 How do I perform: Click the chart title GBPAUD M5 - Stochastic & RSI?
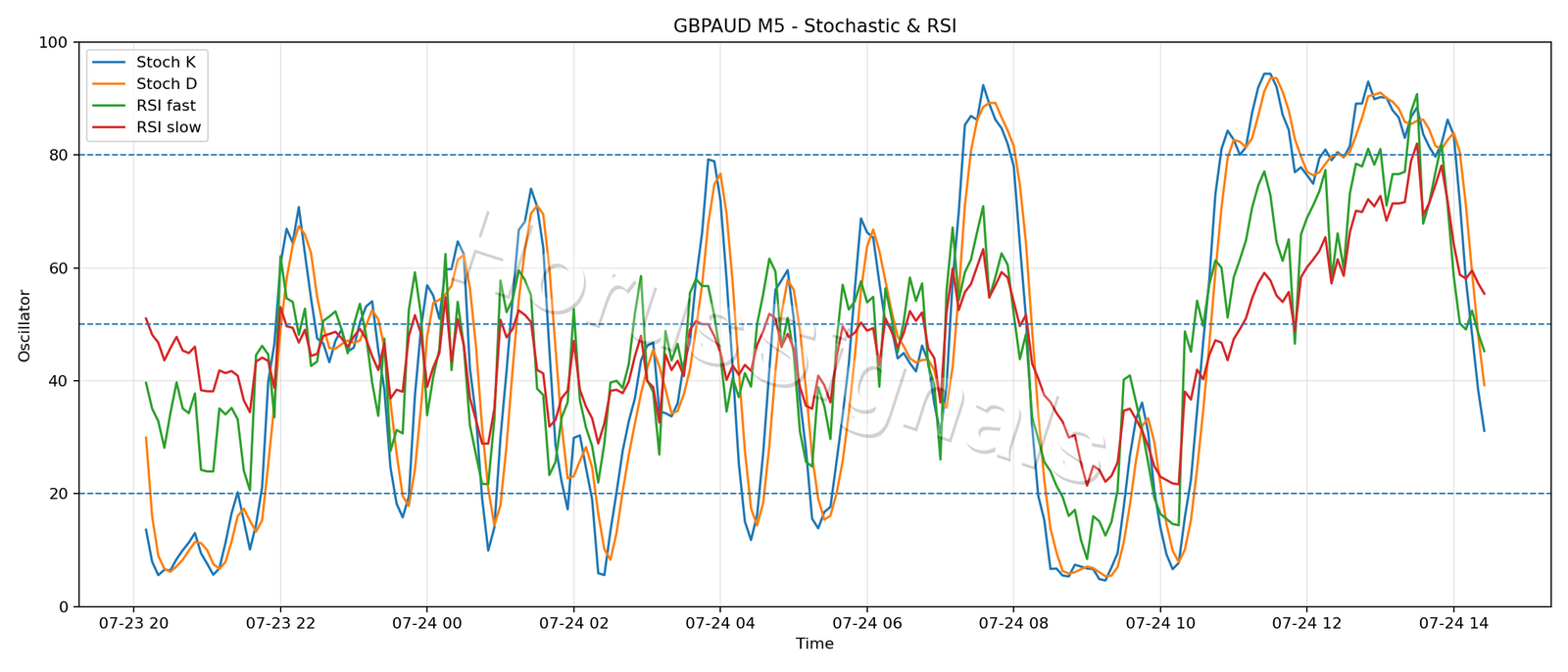point(814,26)
